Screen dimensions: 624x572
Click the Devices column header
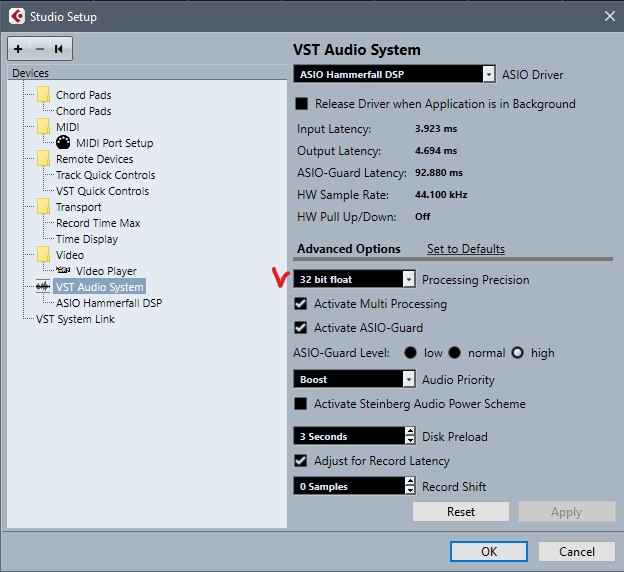(x=147, y=73)
